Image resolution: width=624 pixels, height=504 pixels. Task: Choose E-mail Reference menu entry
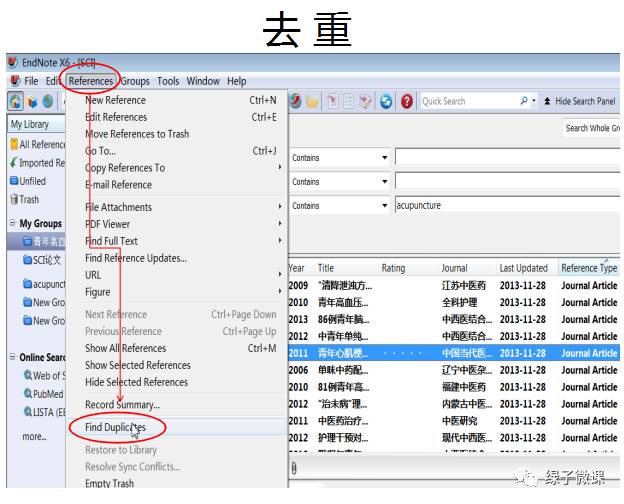177,185
